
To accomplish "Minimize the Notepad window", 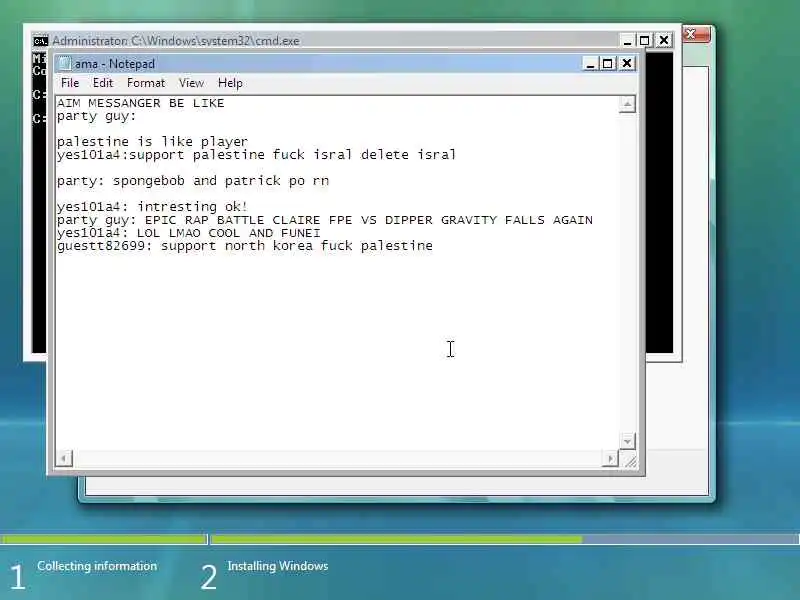I will click(590, 64).
